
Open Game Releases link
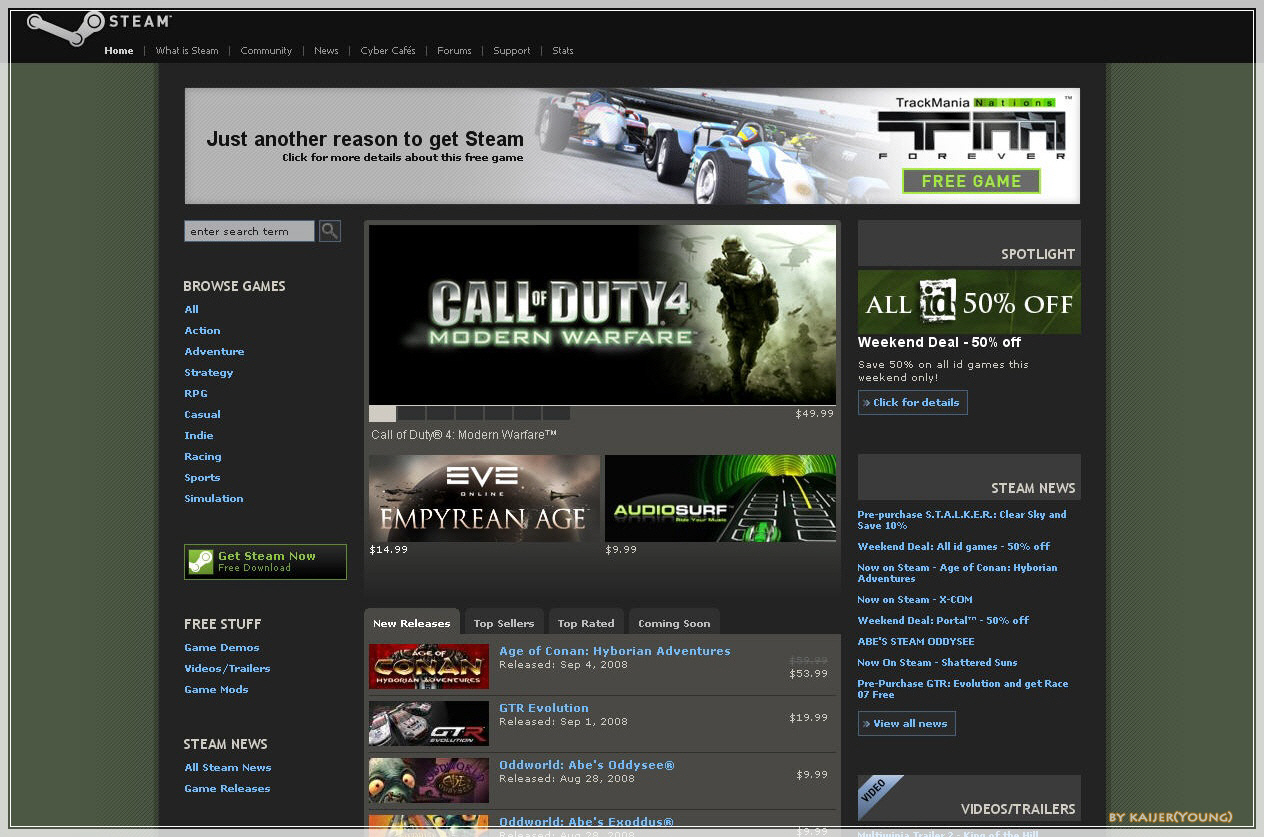pyautogui.click(x=227, y=789)
